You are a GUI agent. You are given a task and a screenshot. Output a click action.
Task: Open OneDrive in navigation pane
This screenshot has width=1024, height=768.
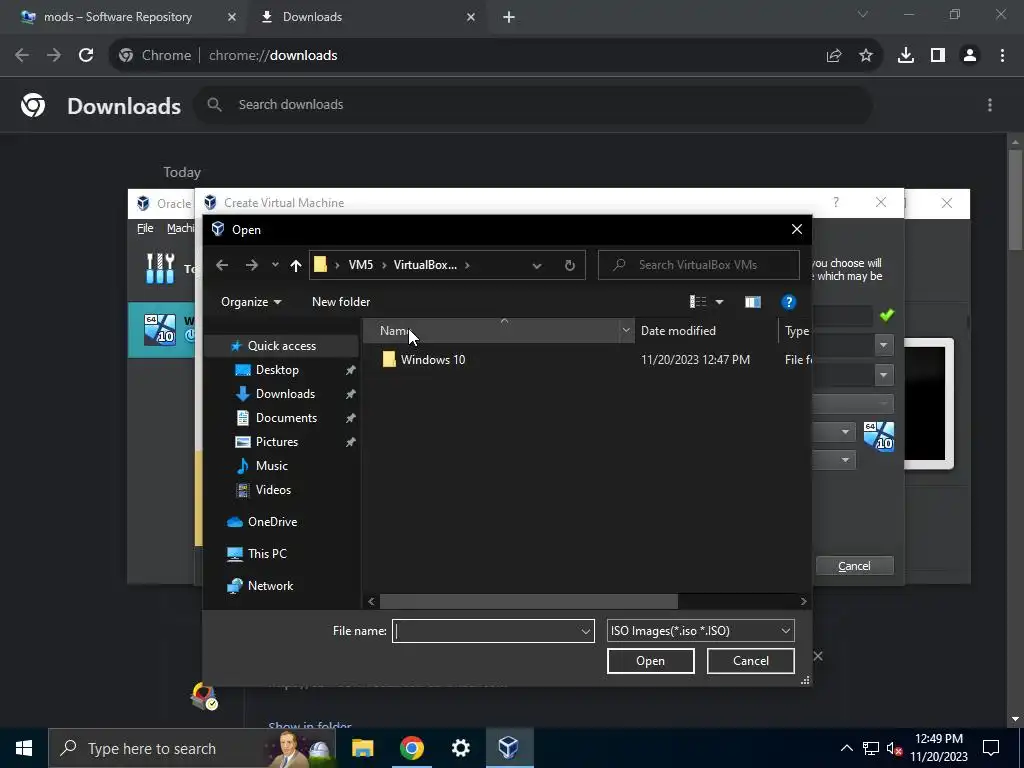(x=272, y=522)
